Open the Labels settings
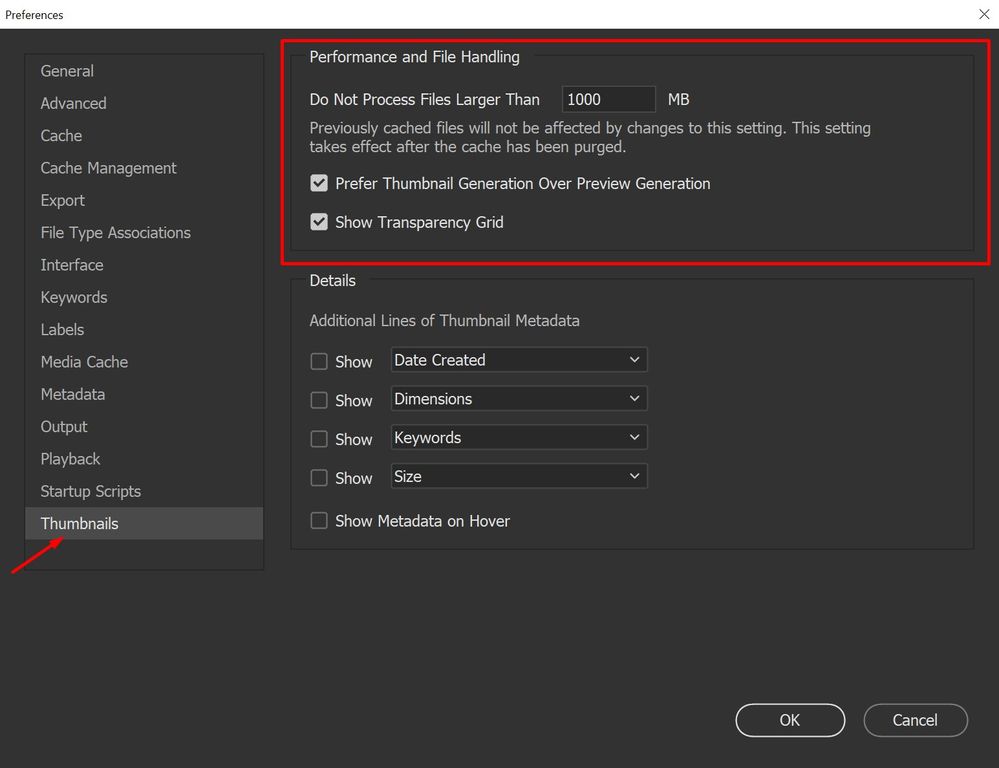The width and height of the screenshot is (999, 768). click(x=61, y=329)
